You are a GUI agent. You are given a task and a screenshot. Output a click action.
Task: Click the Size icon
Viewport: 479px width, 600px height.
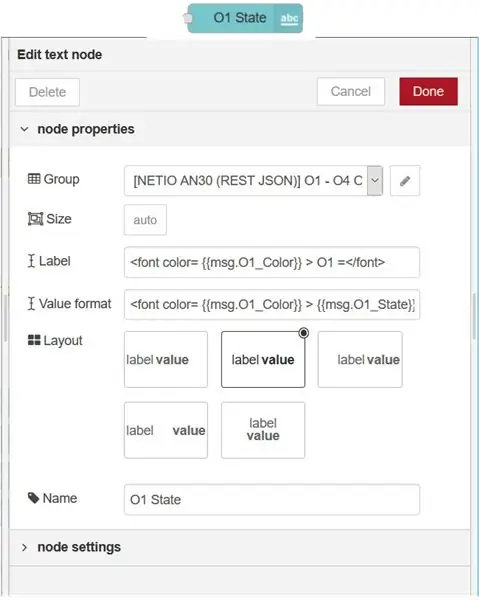pyautogui.click(x=35, y=219)
